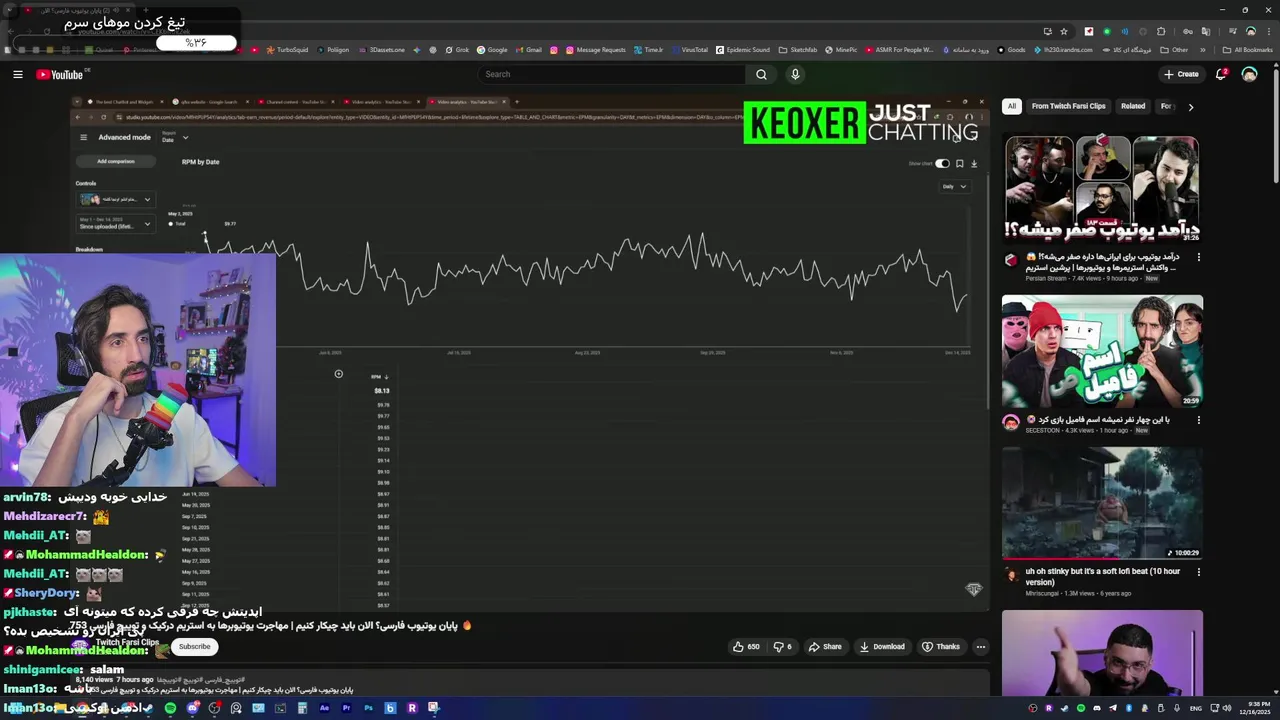This screenshot has height=720, width=1280.
Task: Select the Related filter chip
Action: click(1133, 106)
